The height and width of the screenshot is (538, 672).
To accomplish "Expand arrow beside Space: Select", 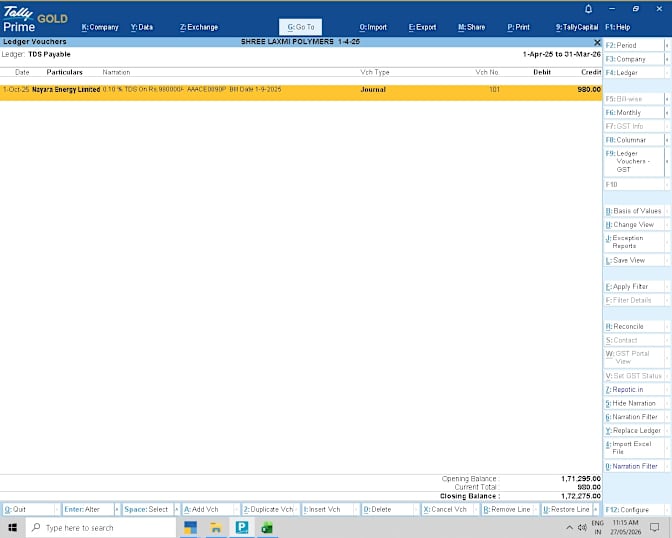I will (176, 509).
